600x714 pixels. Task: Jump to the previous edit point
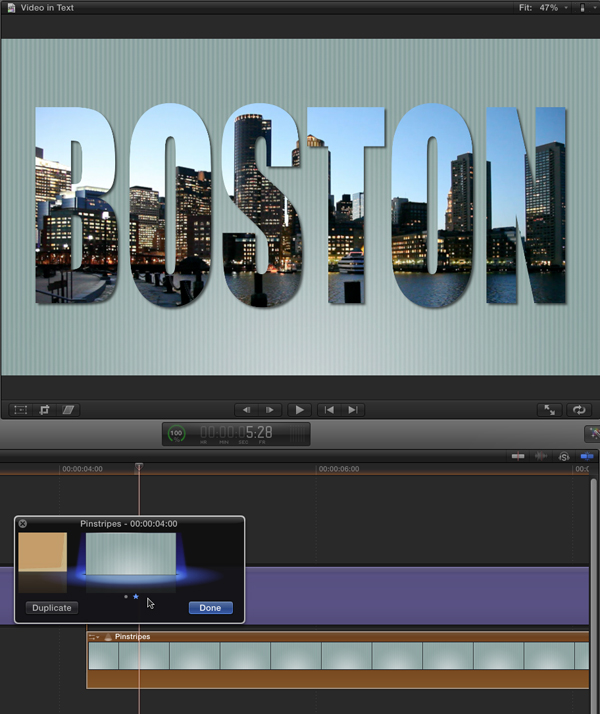pos(329,410)
